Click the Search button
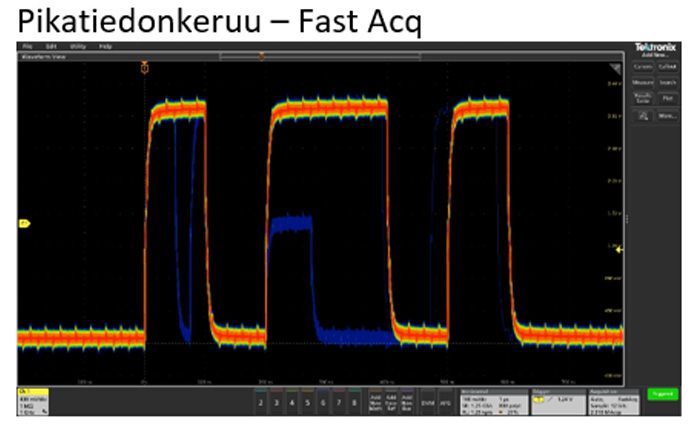The image size is (700, 430). click(667, 82)
